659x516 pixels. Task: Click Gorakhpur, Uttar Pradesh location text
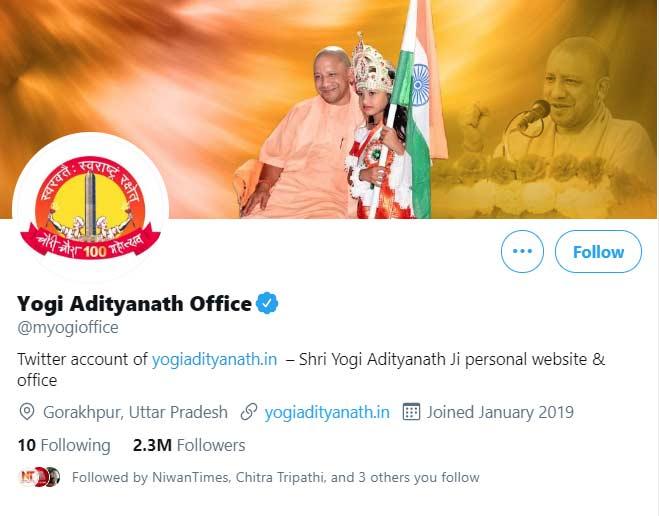[x=135, y=412]
